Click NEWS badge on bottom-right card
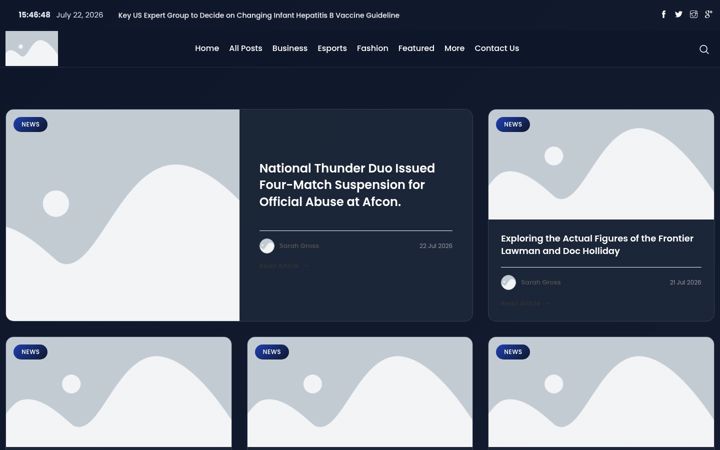The height and width of the screenshot is (450, 720). click(513, 352)
